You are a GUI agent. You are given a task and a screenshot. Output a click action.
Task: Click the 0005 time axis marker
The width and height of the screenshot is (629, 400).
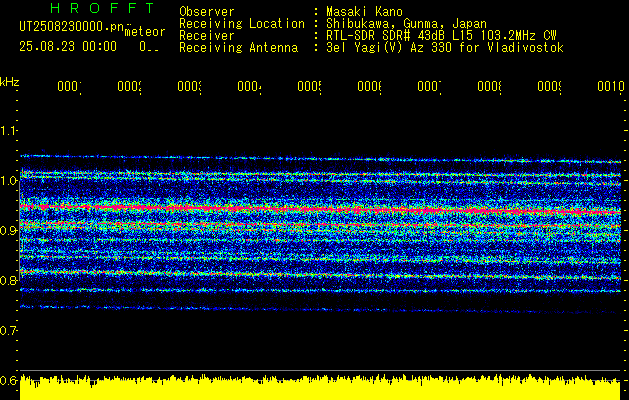point(310,86)
